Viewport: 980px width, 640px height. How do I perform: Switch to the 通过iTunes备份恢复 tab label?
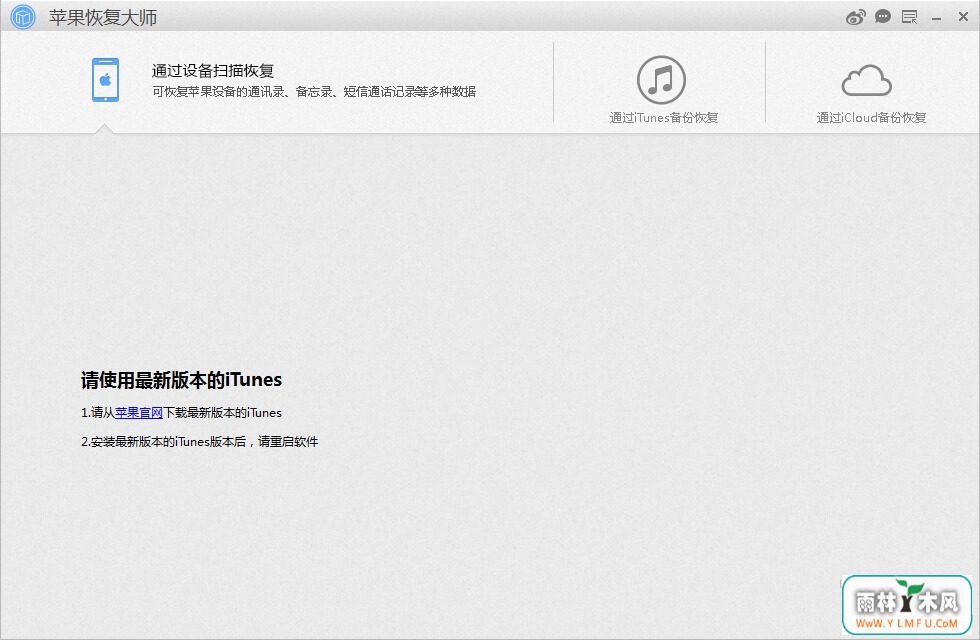coord(664,118)
